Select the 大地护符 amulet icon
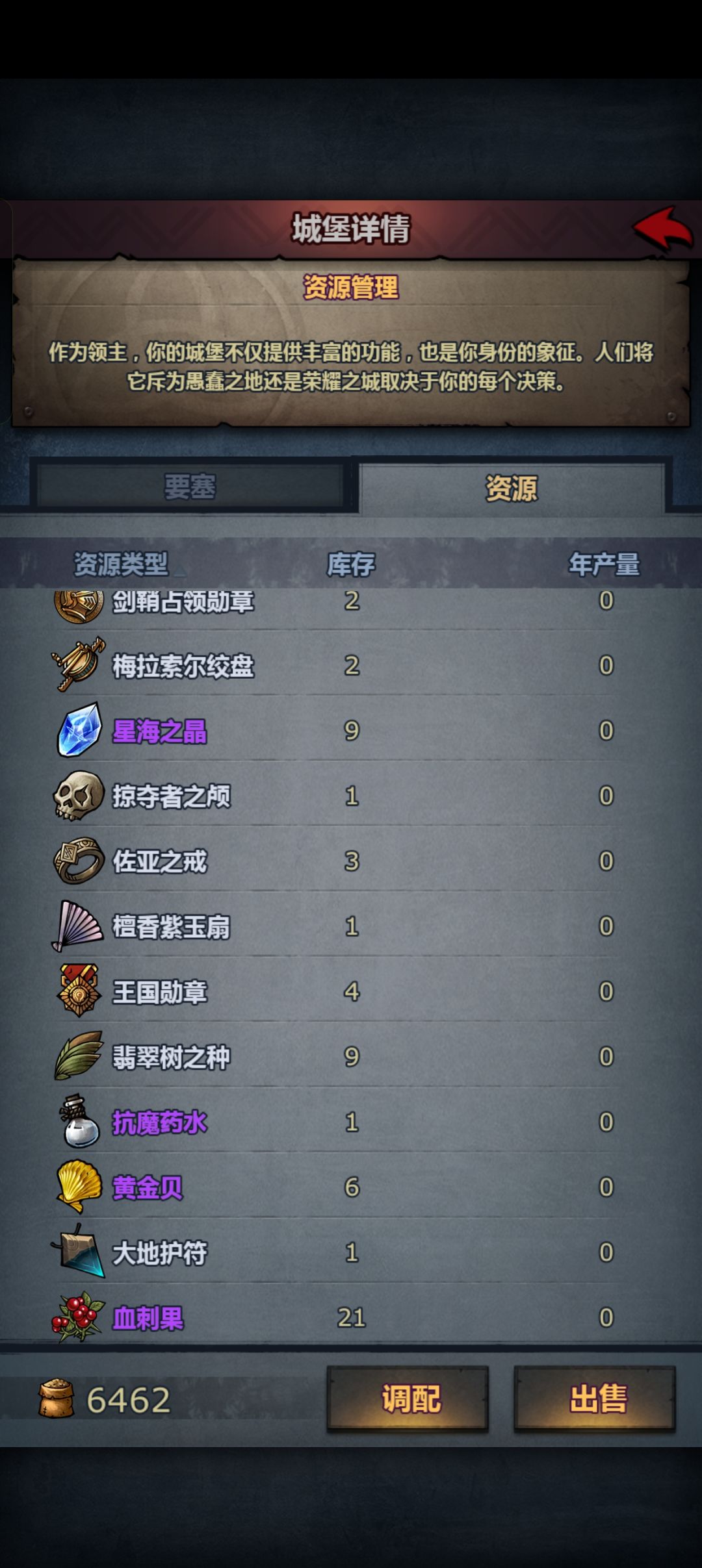Image resolution: width=702 pixels, height=1568 pixels. pyautogui.click(x=79, y=1251)
